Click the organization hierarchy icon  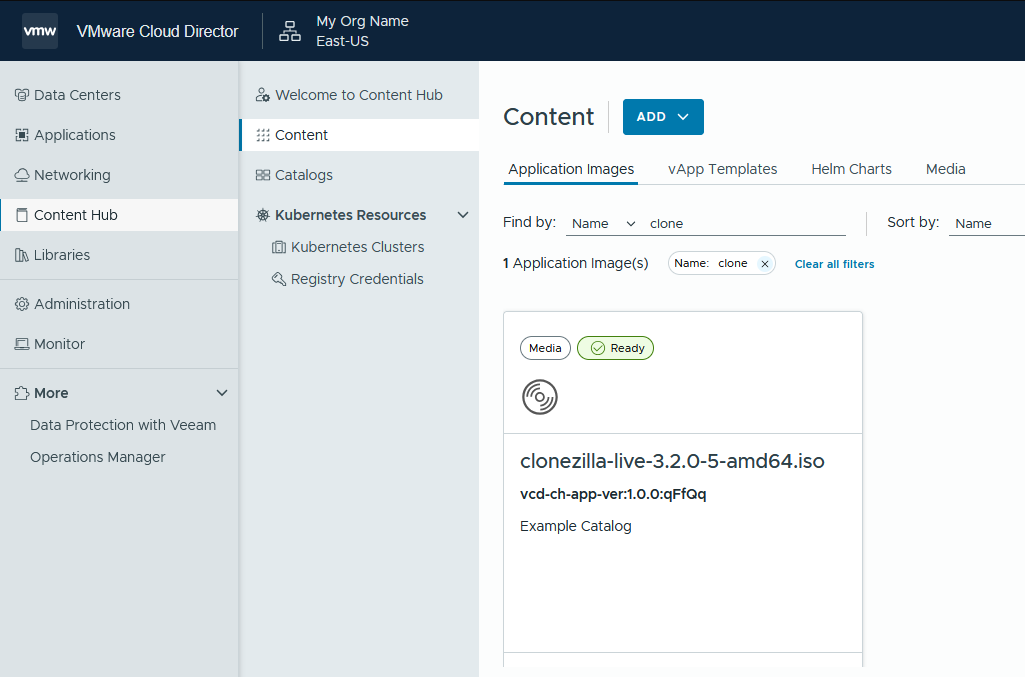click(290, 31)
